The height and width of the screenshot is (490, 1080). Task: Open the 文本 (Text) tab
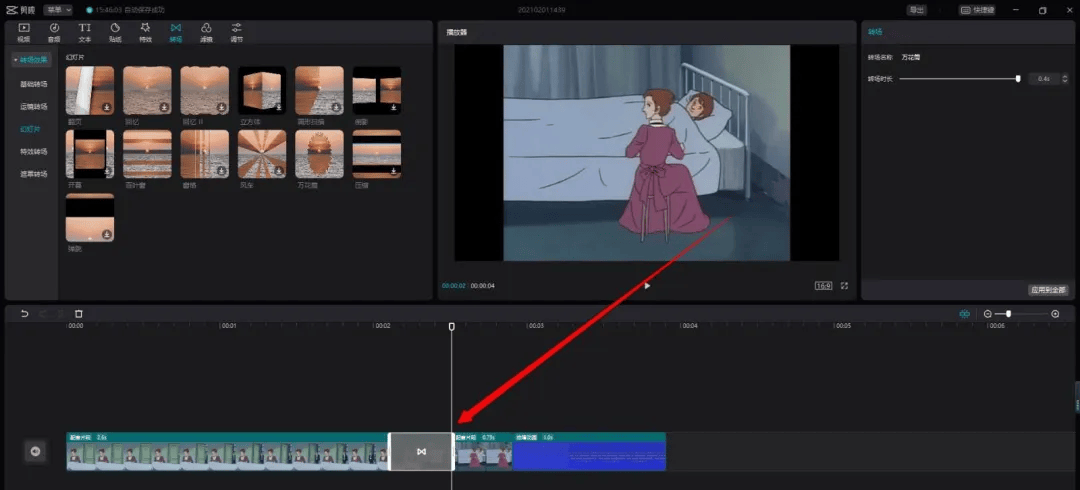point(84,32)
